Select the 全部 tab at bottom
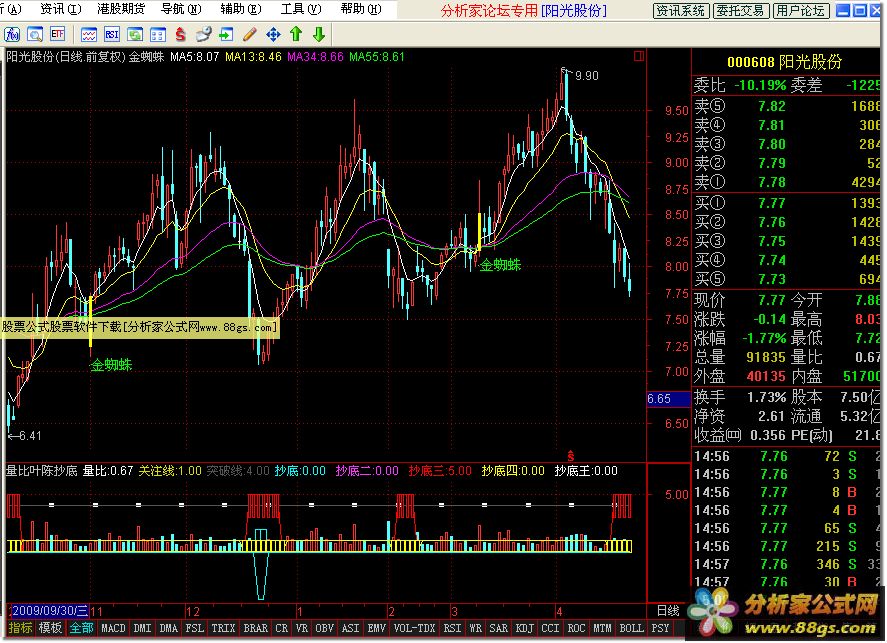 (81, 628)
